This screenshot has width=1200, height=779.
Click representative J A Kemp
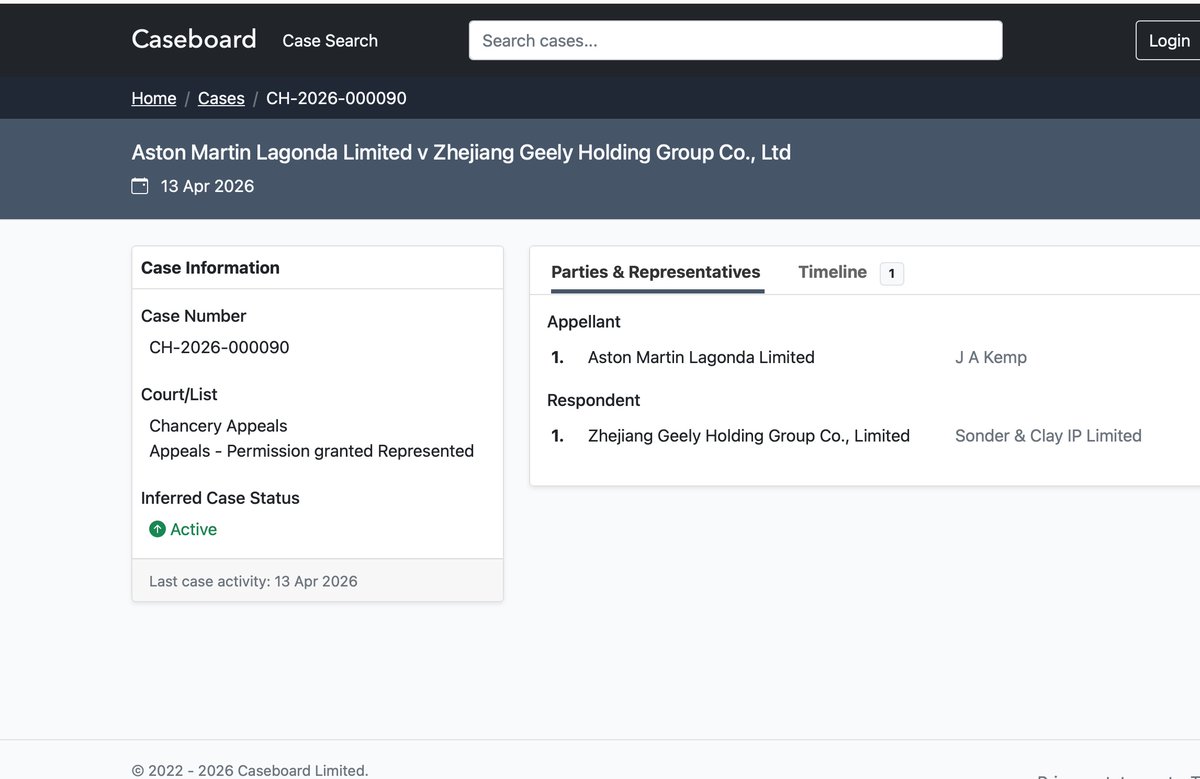(991, 357)
